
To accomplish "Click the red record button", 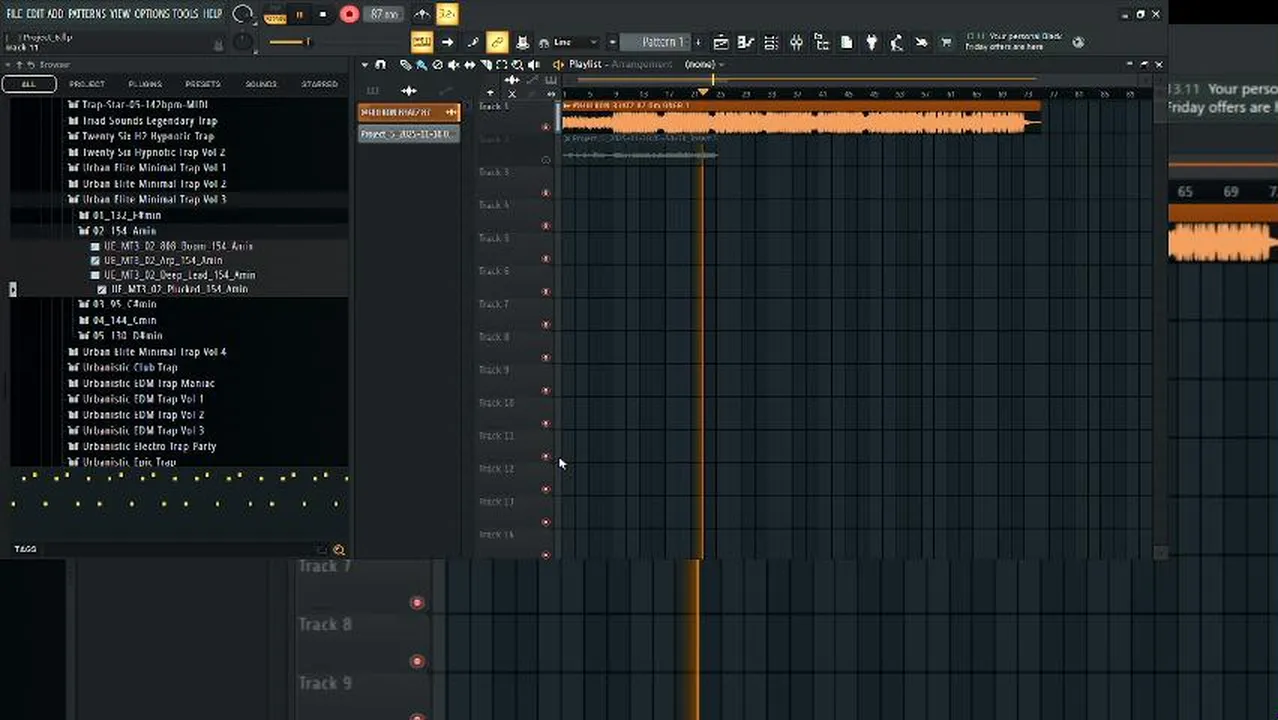I will [349, 14].
